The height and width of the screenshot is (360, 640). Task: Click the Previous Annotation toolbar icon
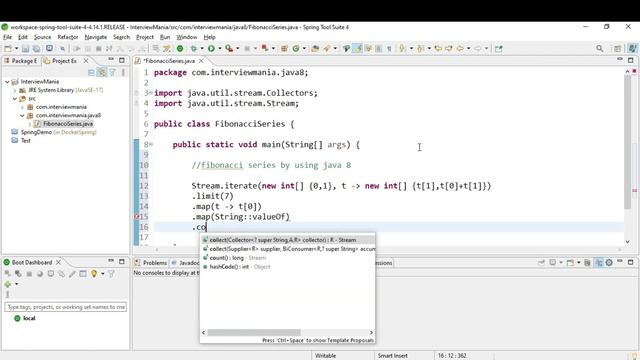(421, 49)
